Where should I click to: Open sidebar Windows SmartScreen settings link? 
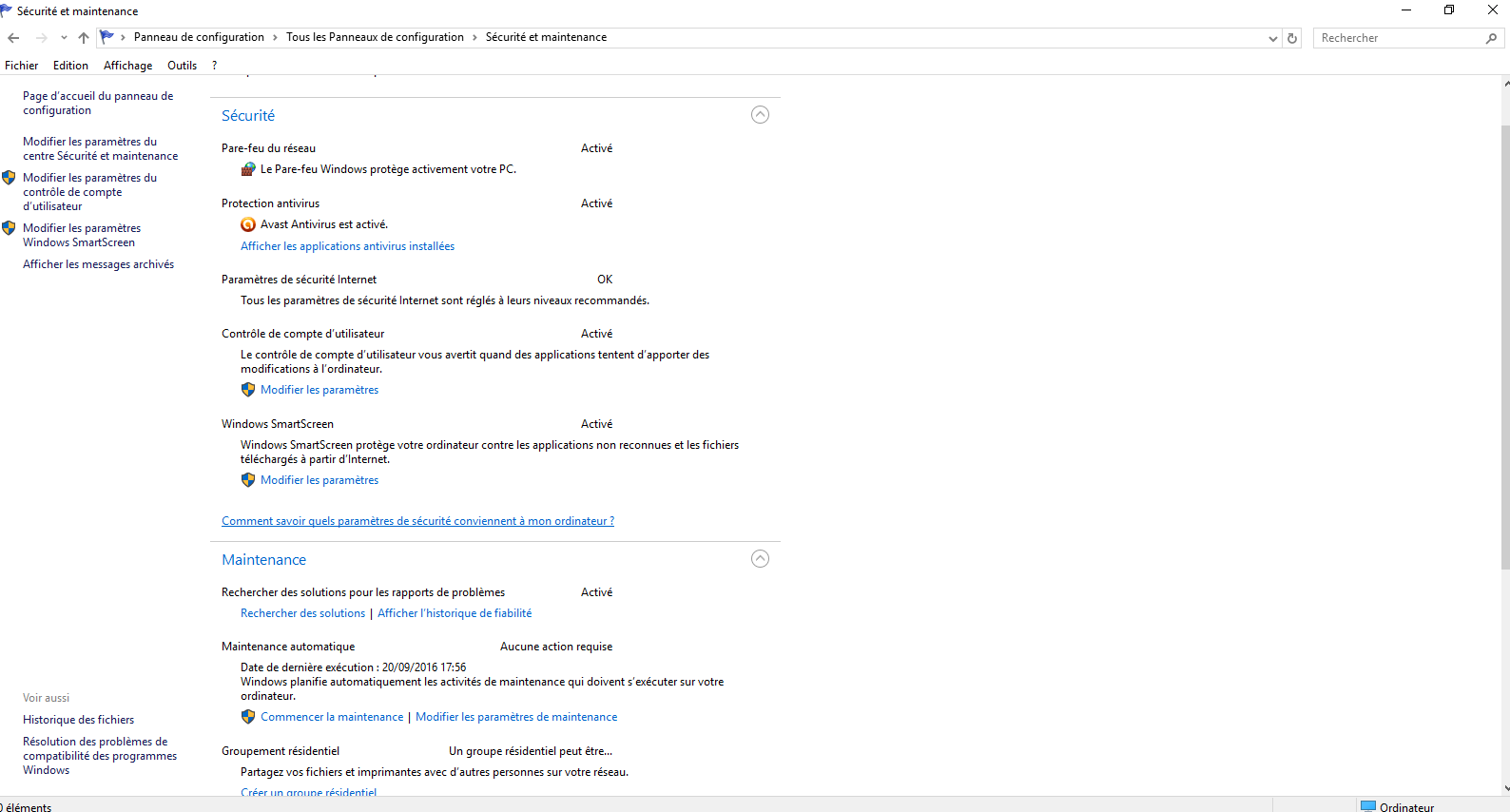coord(82,235)
